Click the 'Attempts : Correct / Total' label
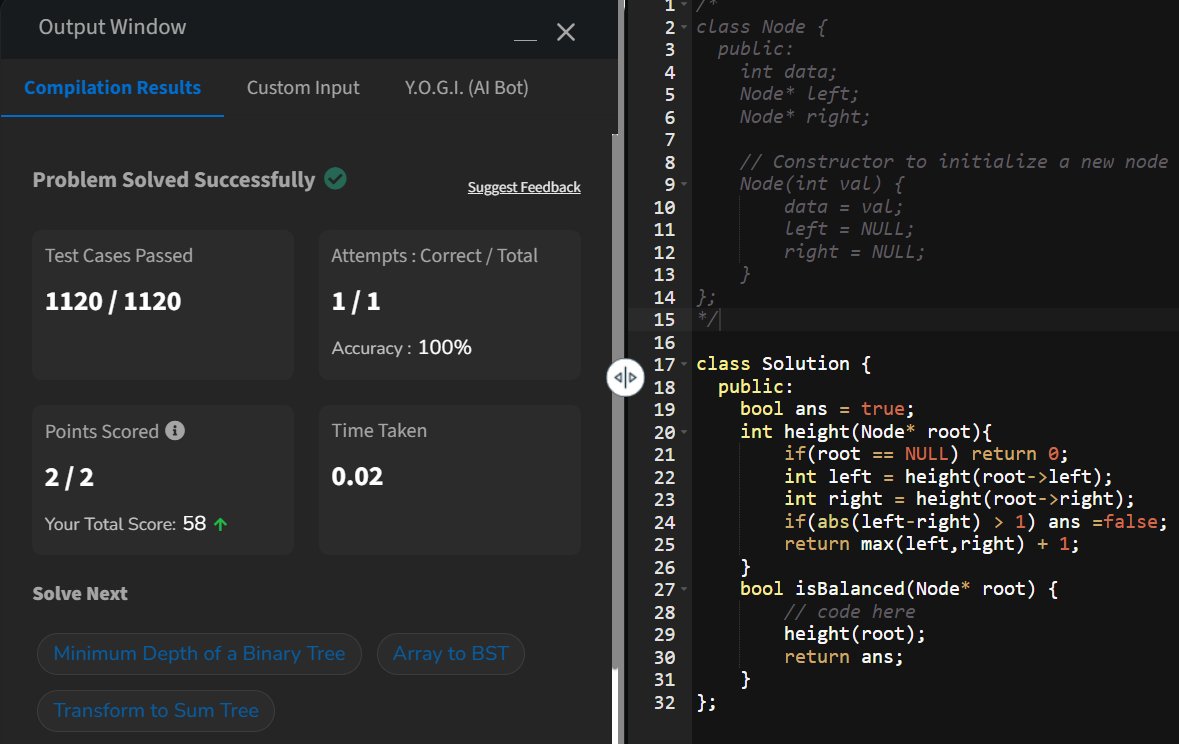Viewport: 1179px width, 744px height. 435,256
